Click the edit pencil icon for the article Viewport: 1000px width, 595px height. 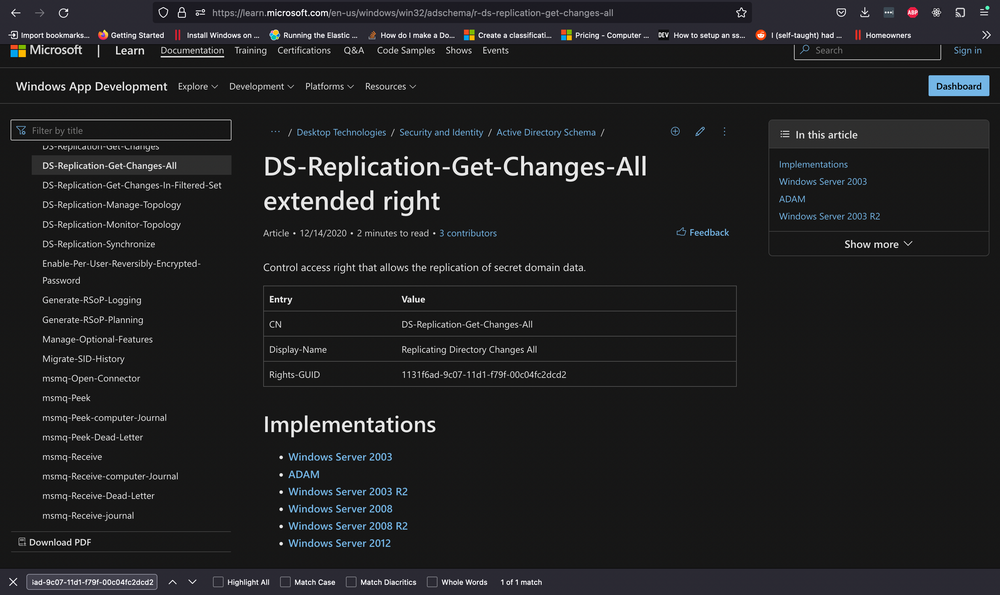tap(700, 132)
